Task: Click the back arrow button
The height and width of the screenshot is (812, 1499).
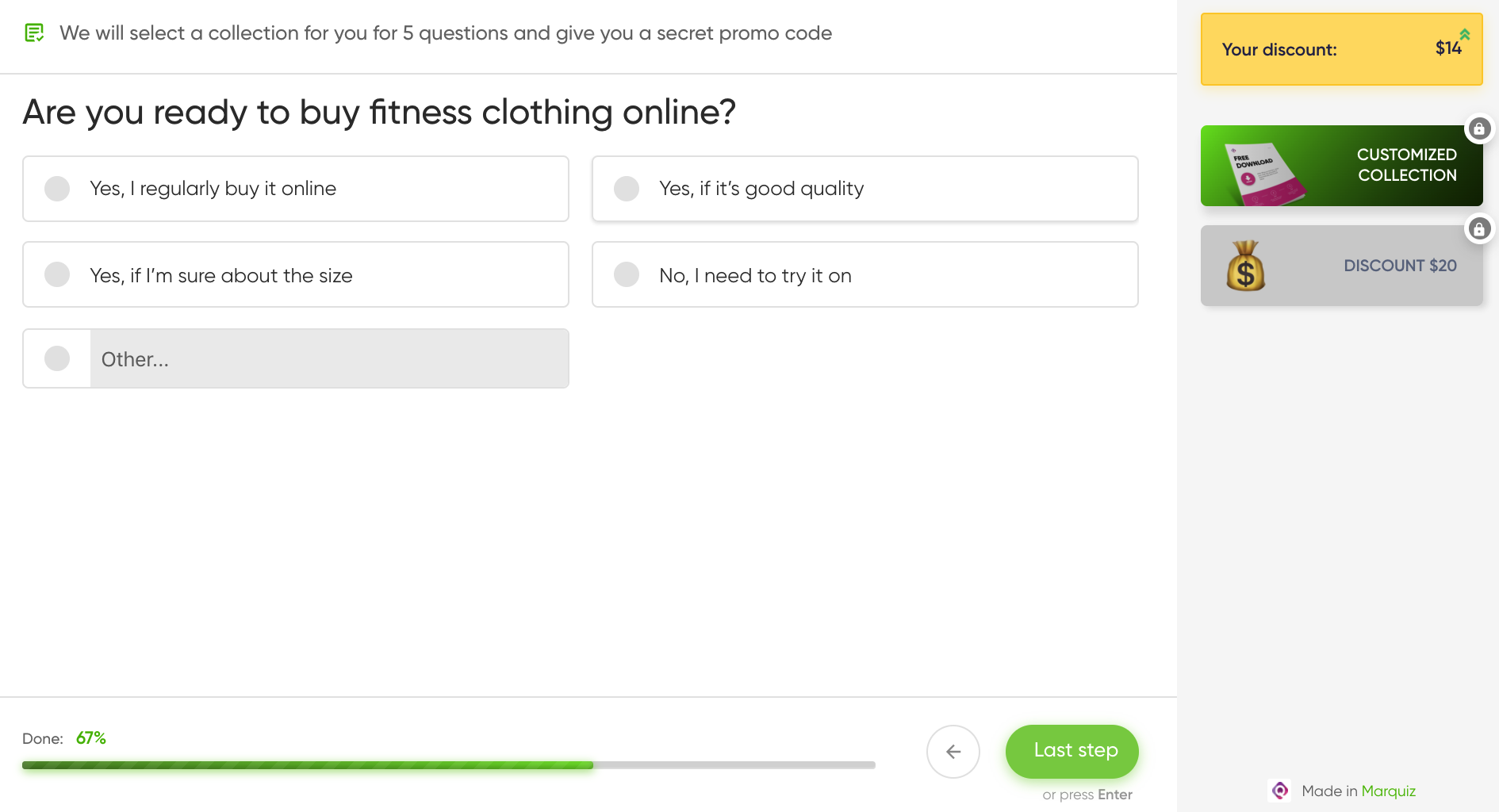Action: point(953,752)
